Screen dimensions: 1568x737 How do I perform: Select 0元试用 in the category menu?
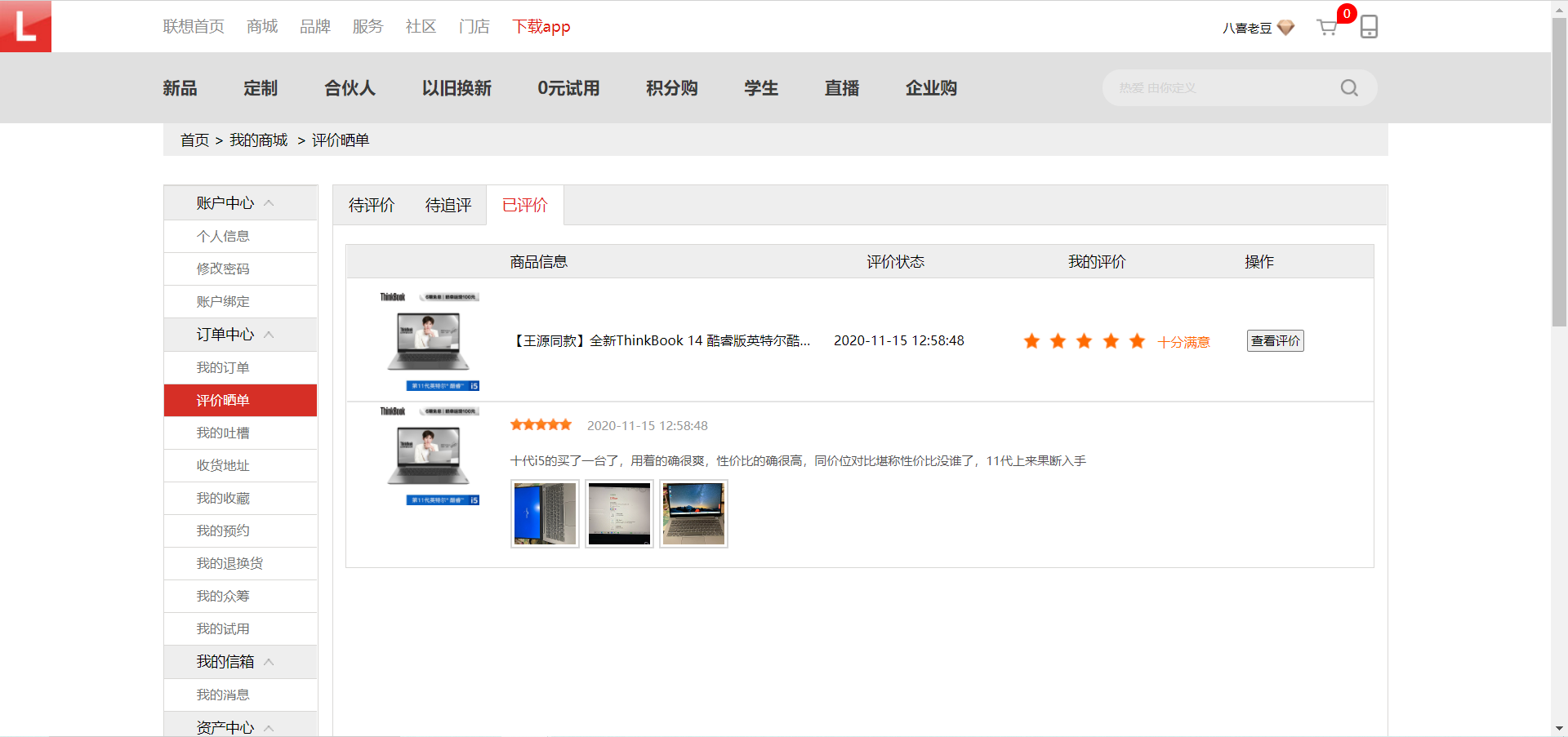pyautogui.click(x=568, y=88)
